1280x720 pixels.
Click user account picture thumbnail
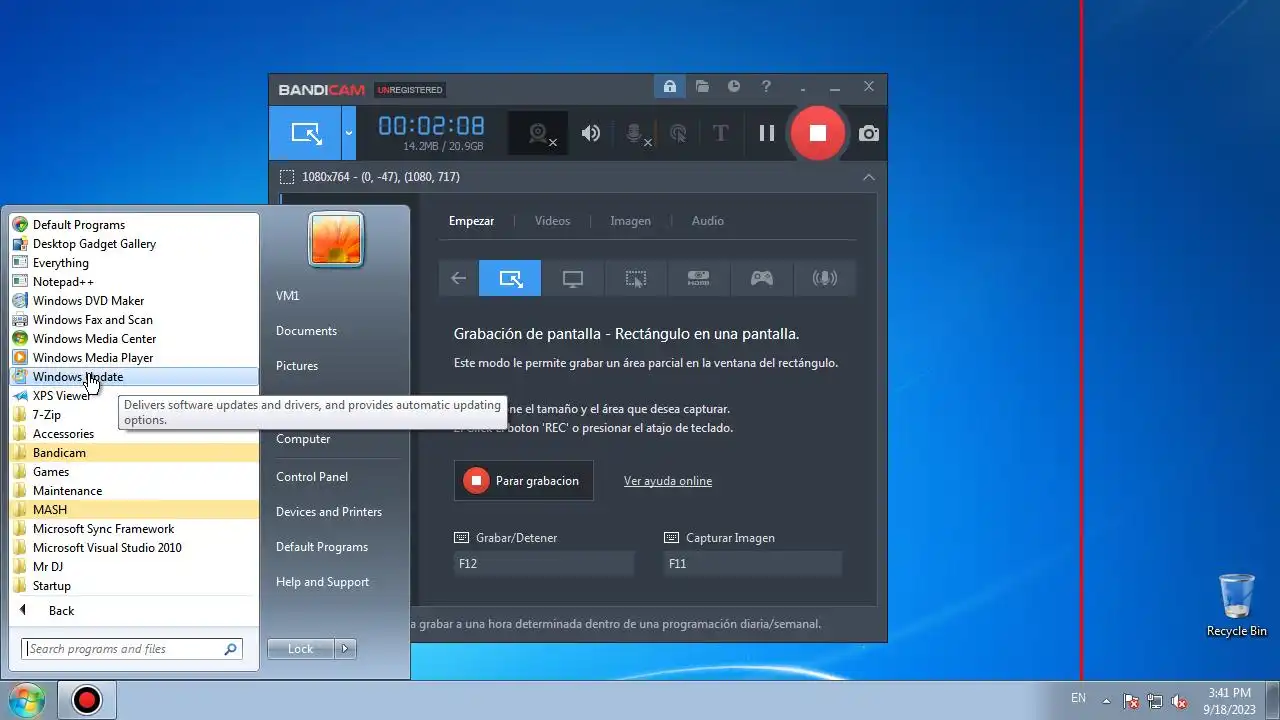pos(336,240)
